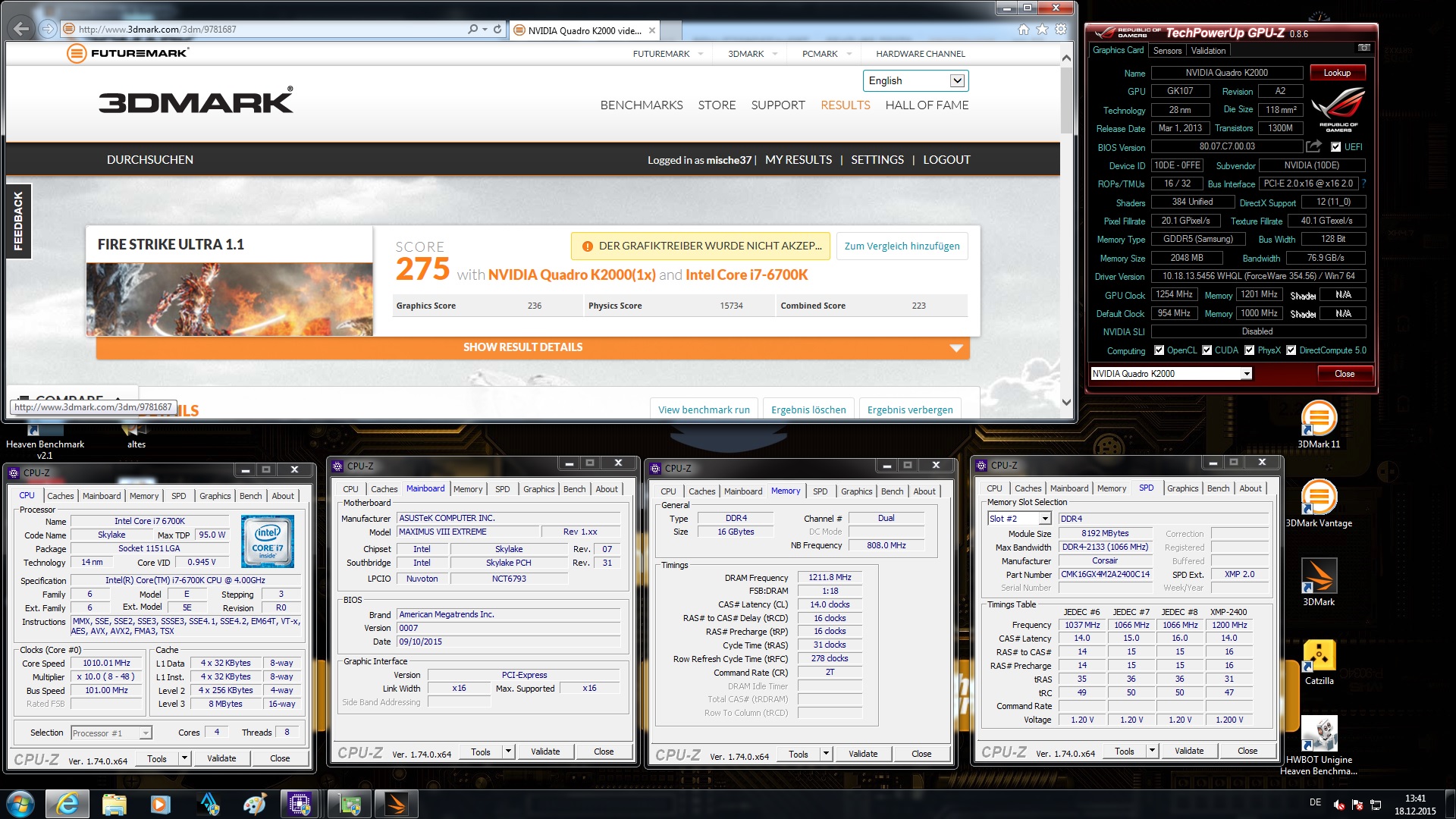
Task: Open the Windows Start button
Action: 20,804
